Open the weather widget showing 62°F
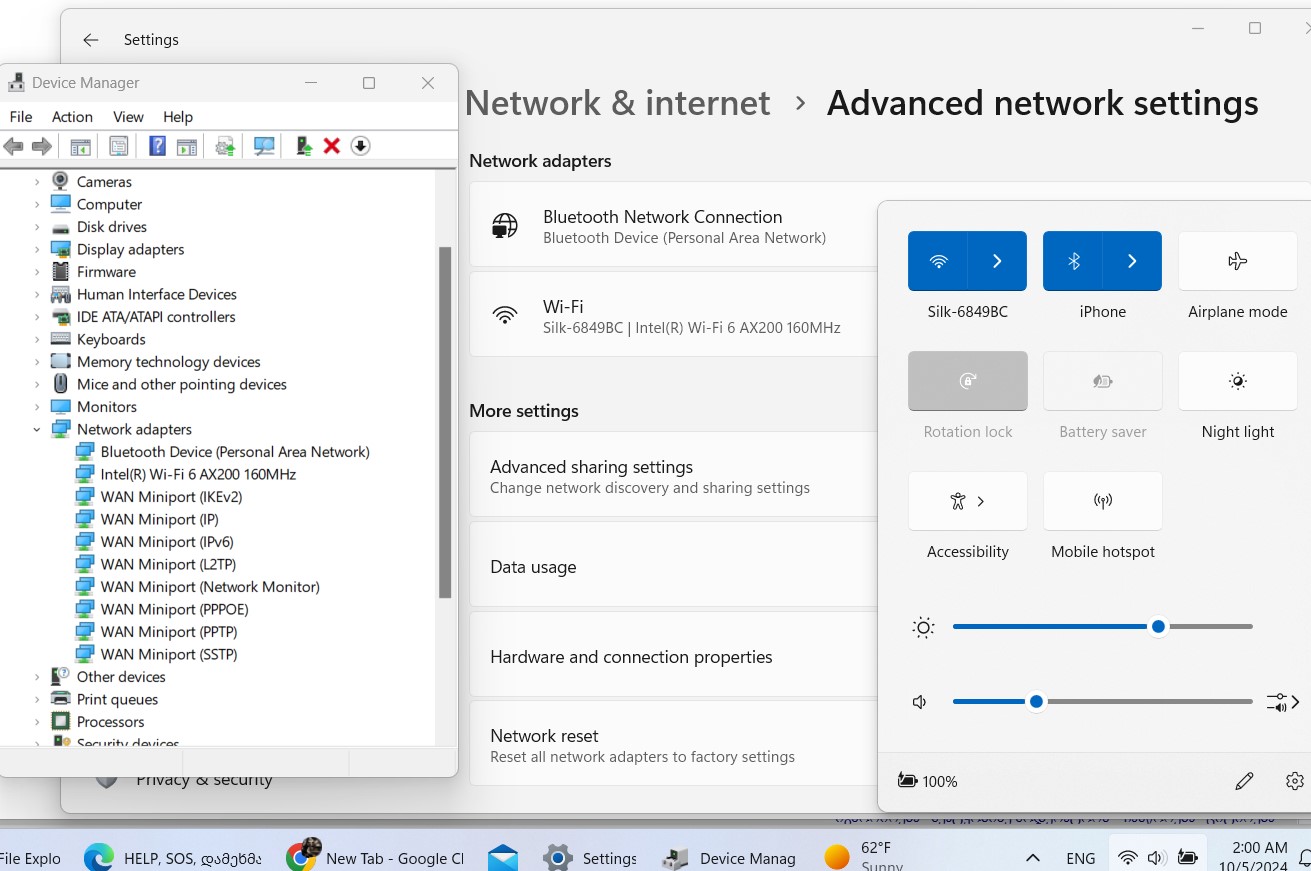The height and width of the screenshot is (871, 1311). point(864,857)
